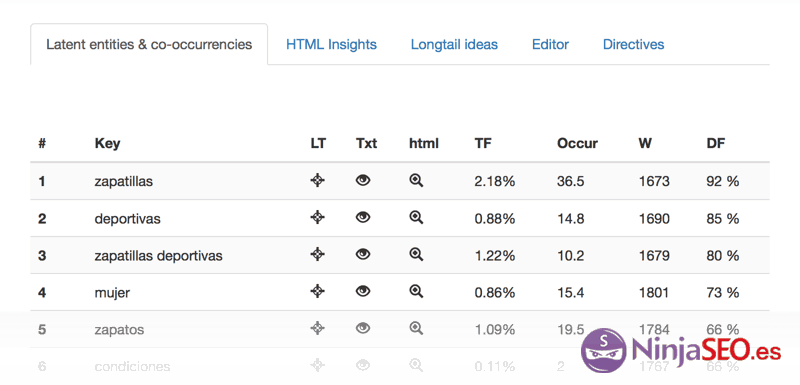Select the keyword zapatos
800x385 pixels.
(119, 330)
